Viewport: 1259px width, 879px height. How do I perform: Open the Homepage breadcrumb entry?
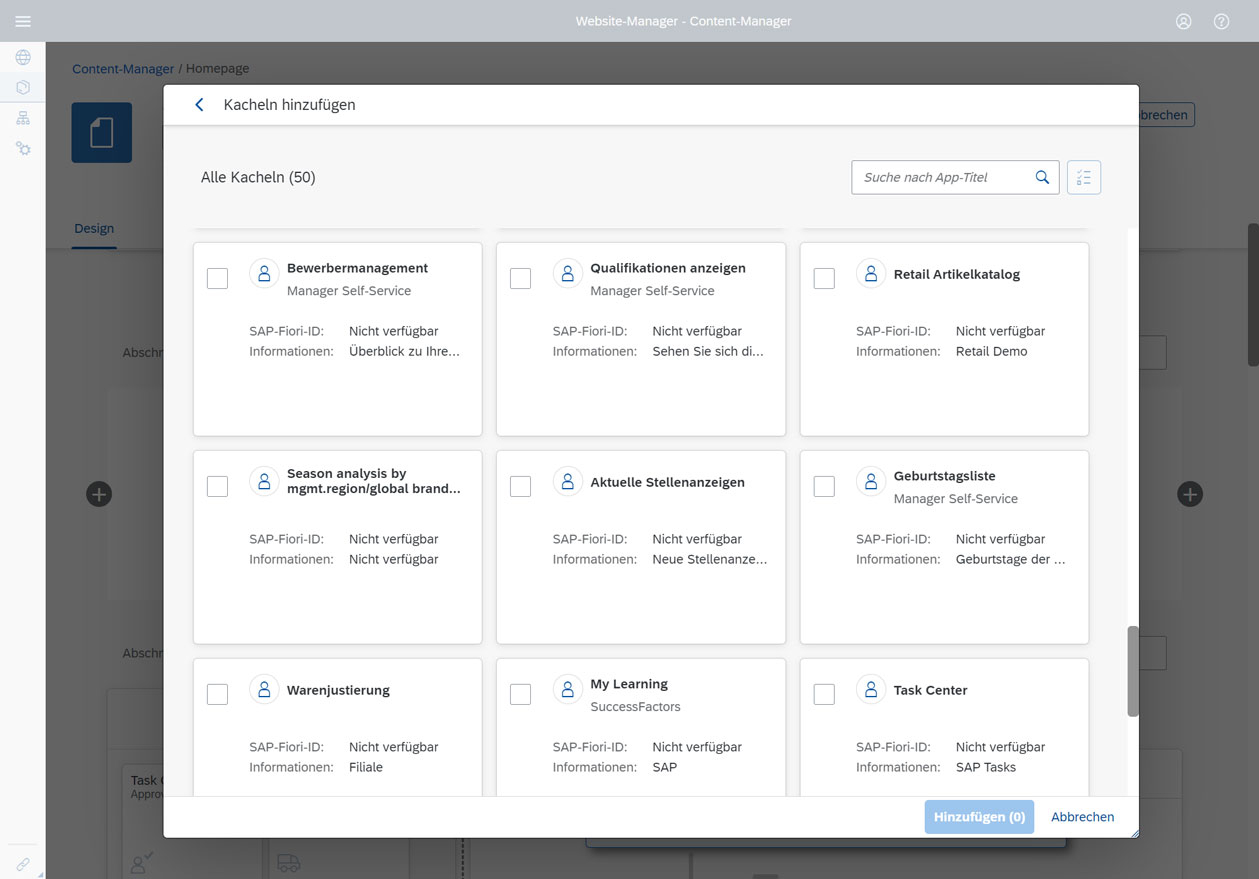[218, 68]
